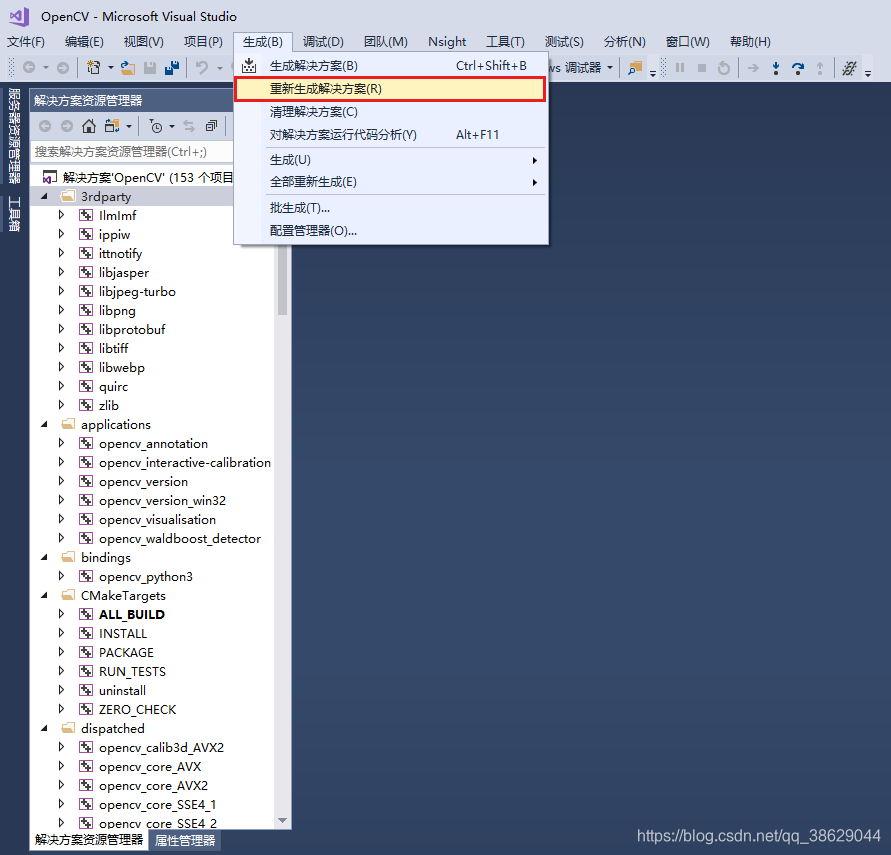The height and width of the screenshot is (855, 891).
Task: Click the Switch Views icon in Solution Explorer
Action: point(112,126)
